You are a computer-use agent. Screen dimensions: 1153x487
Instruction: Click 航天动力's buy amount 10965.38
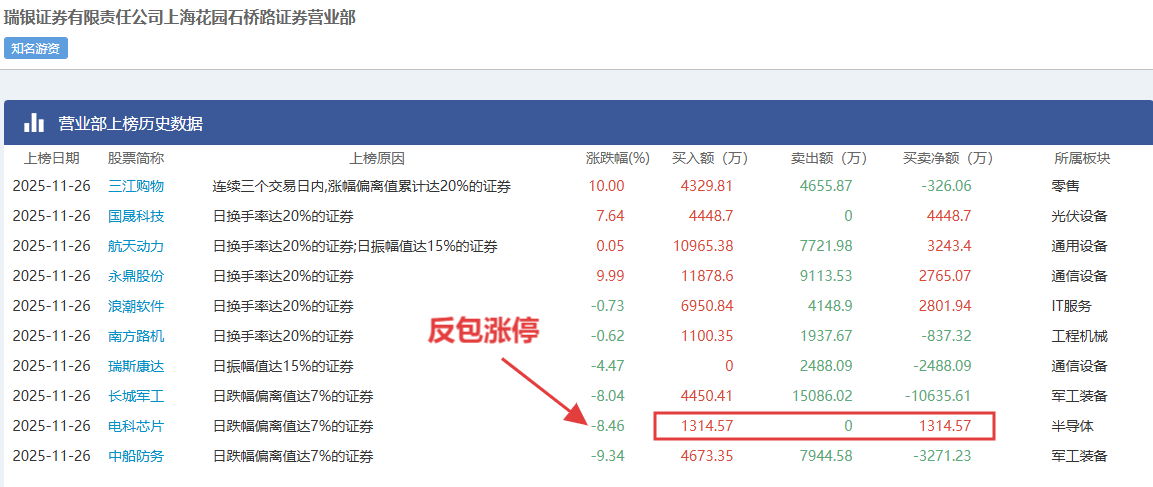[x=704, y=246]
